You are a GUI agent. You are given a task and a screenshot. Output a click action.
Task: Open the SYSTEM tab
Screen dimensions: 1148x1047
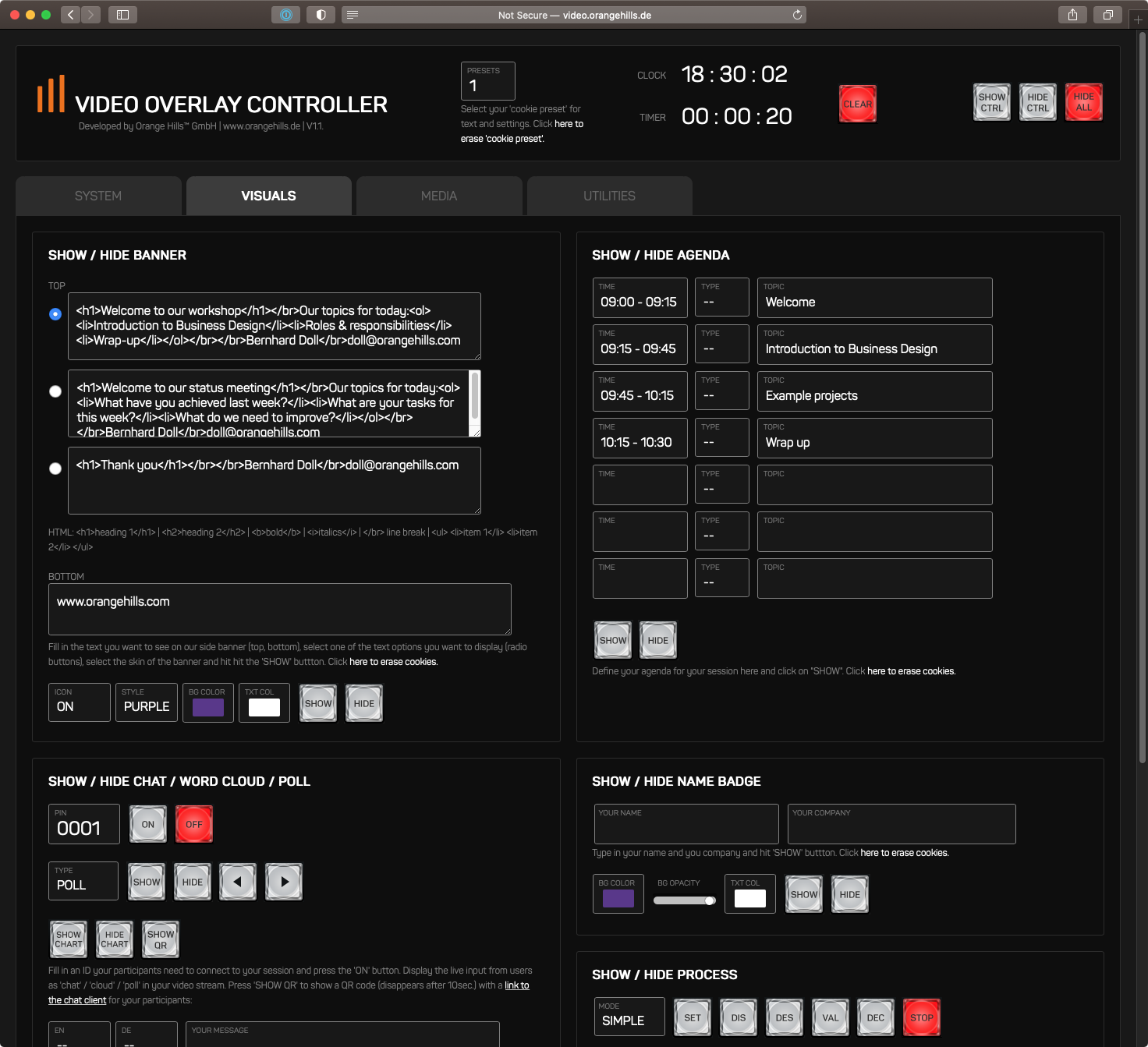click(x=98, y=196)
